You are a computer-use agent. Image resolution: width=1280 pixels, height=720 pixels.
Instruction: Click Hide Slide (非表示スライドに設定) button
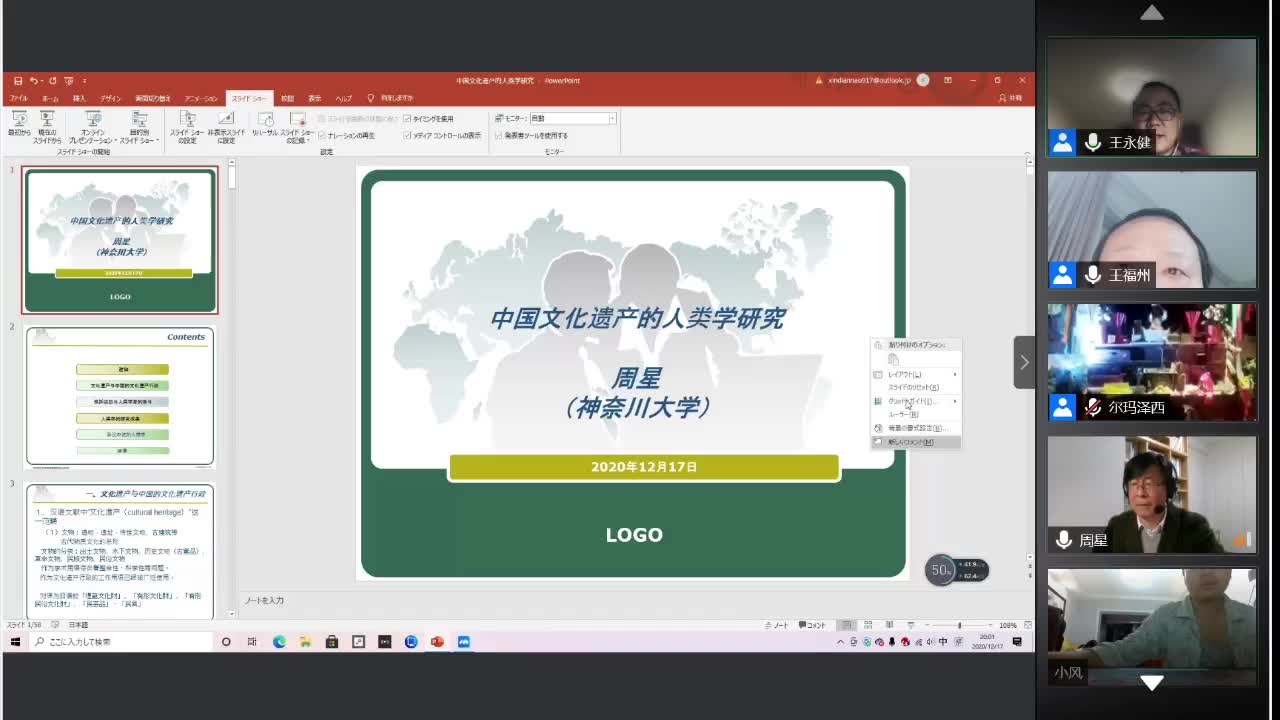coord(226,127)
